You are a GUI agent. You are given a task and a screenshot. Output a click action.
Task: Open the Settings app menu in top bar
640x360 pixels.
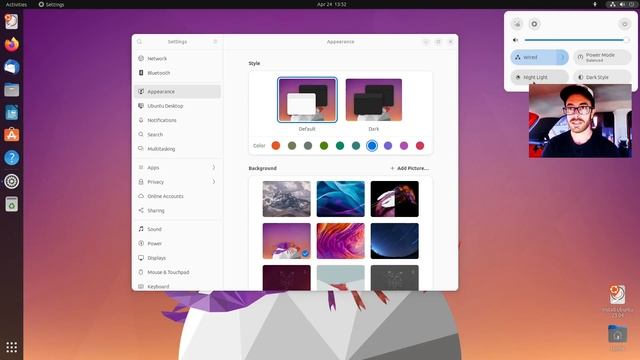point(51,4)
